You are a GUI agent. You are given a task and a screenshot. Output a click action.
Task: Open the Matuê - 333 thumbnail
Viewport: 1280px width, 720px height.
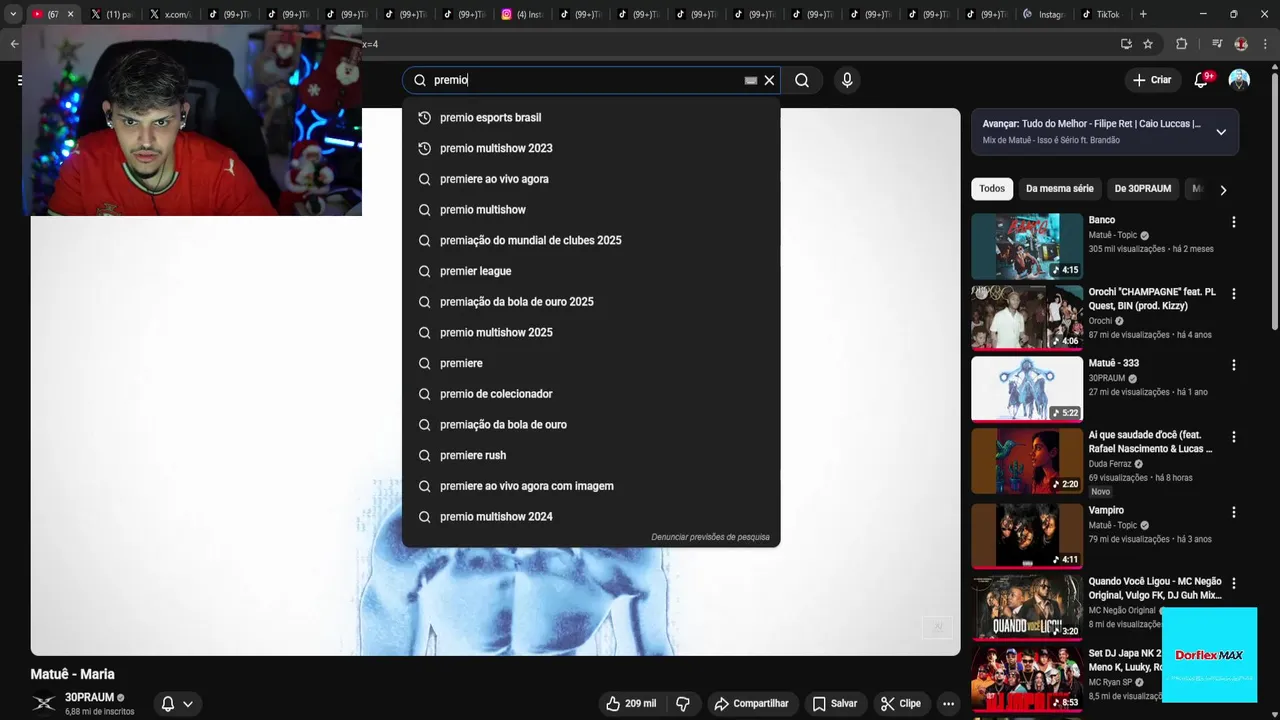[x=1027, y=389]
